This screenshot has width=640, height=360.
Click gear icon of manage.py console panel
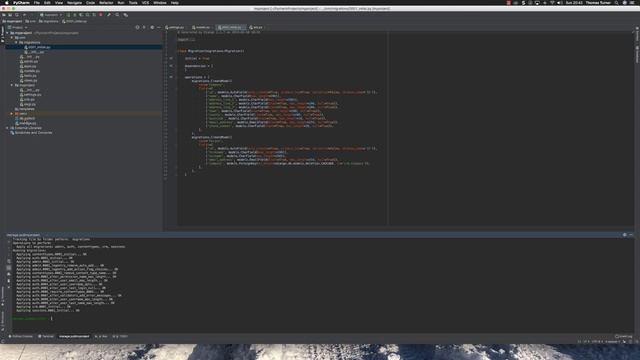624,235
